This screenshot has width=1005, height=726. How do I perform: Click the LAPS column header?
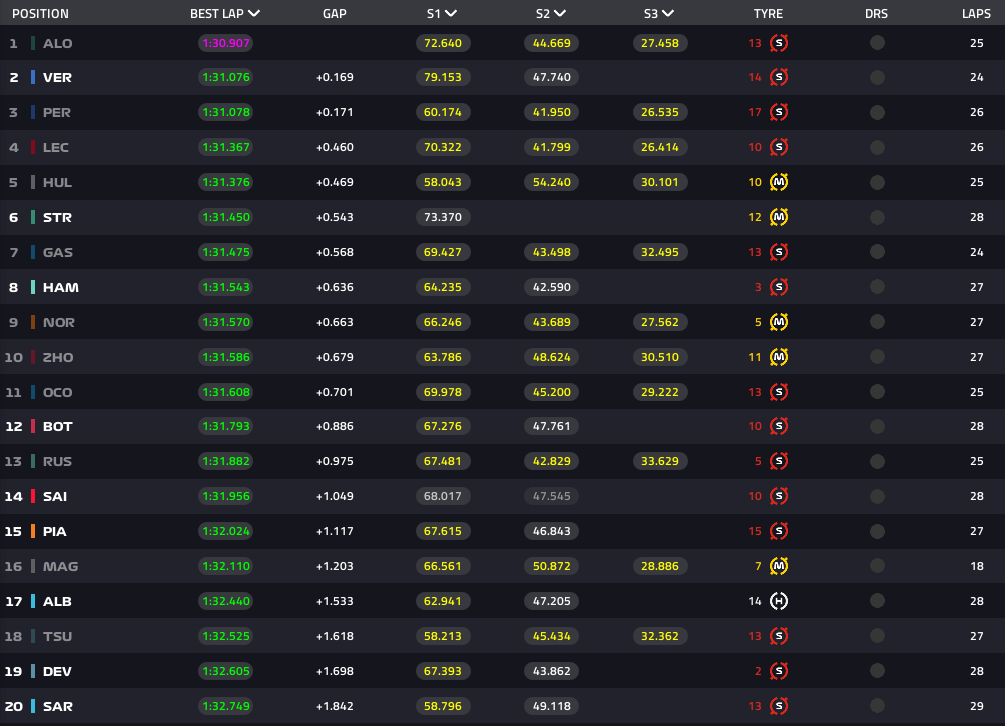[976, 14]
